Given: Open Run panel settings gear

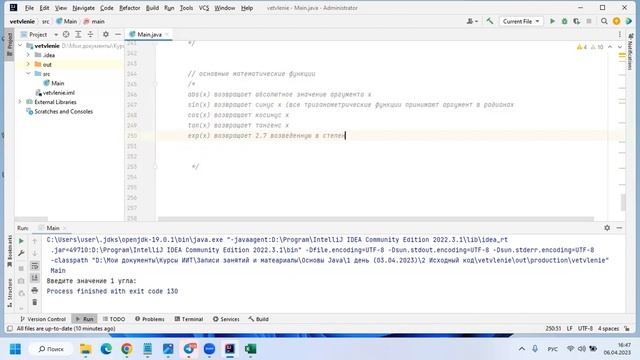Looking at the screenshot, I should pyautogui.click(x=607, y=228).
